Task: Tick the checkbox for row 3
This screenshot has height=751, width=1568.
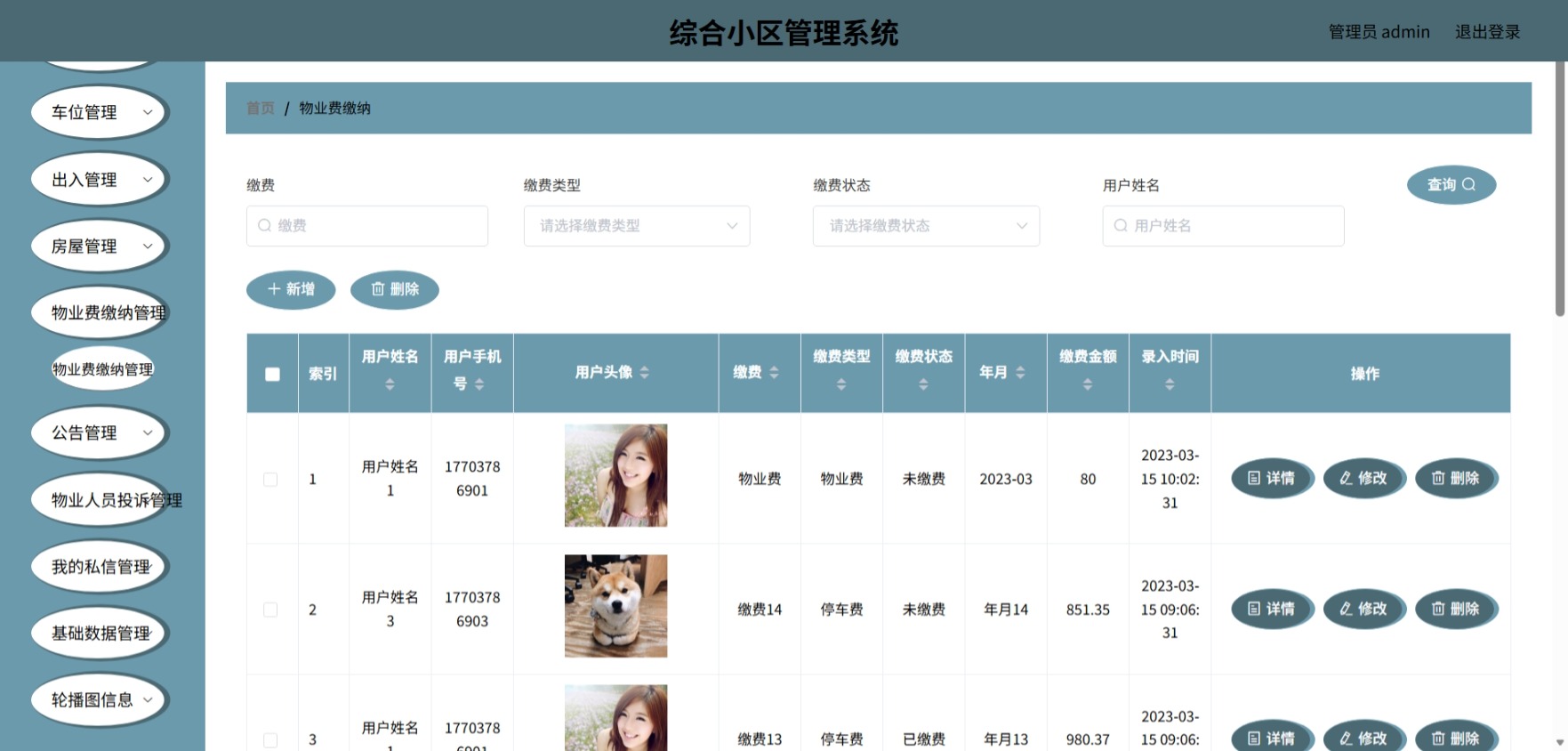Action: tap(270, 740)
